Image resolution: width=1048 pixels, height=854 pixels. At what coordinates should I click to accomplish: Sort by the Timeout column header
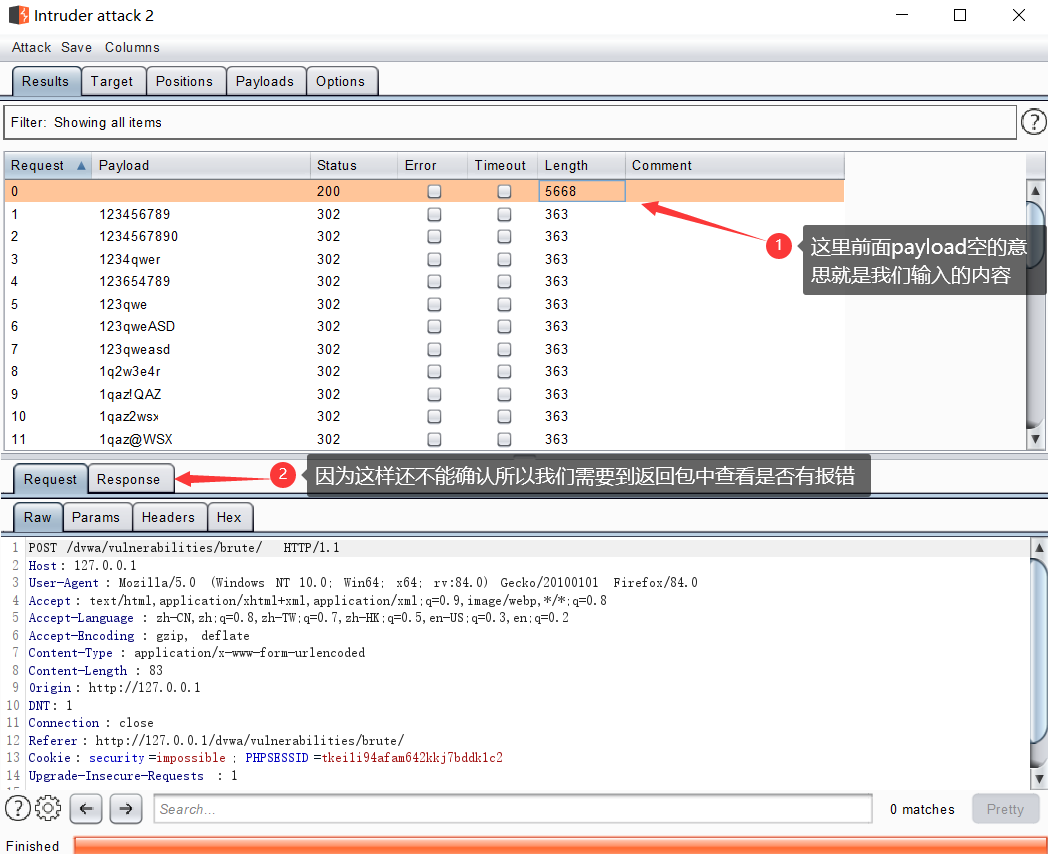tap(503, 165)
